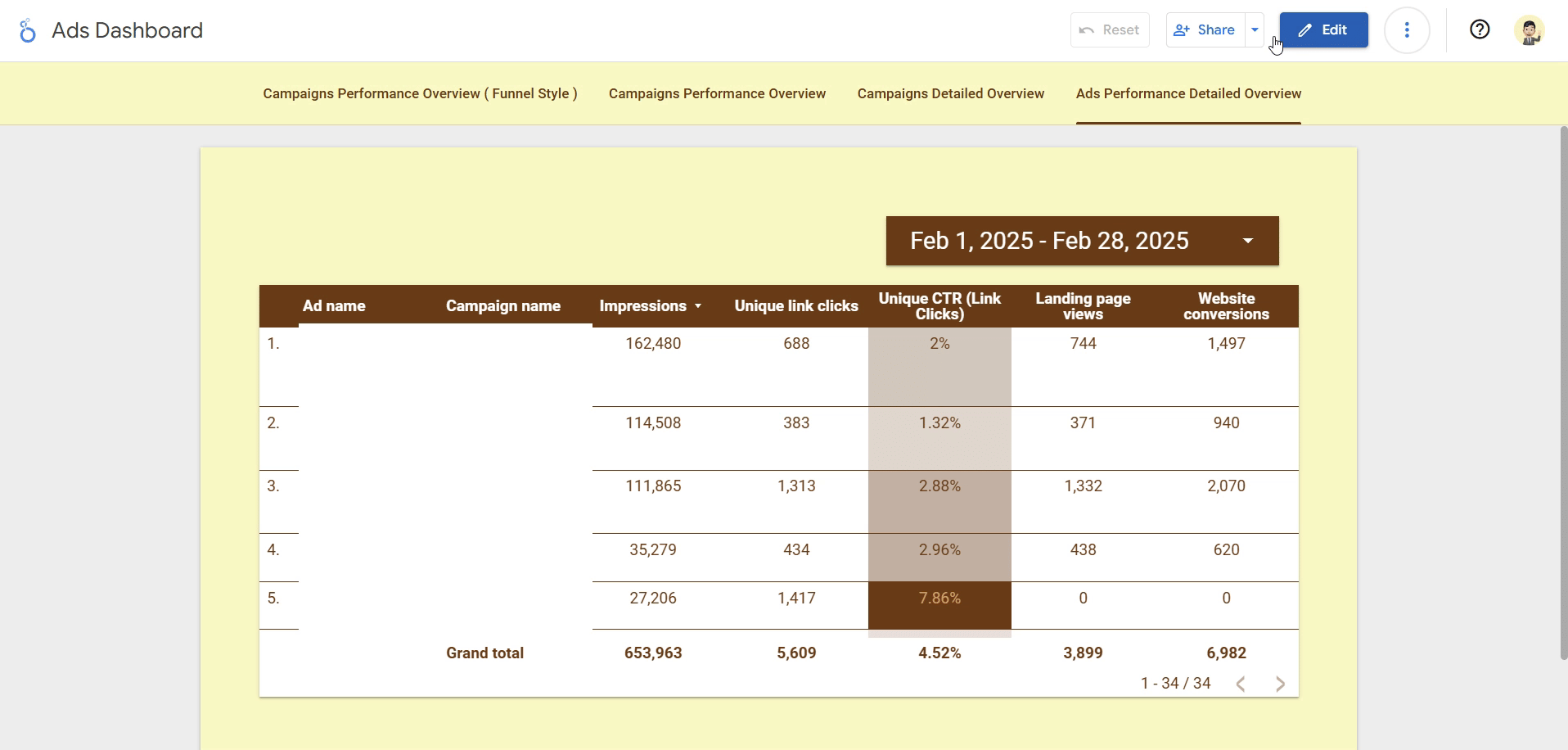1568x750 pixels.
Task: Click the Unique CTR (Link Clicks) header
Action: pyautogui.click(x=939, y=306)
